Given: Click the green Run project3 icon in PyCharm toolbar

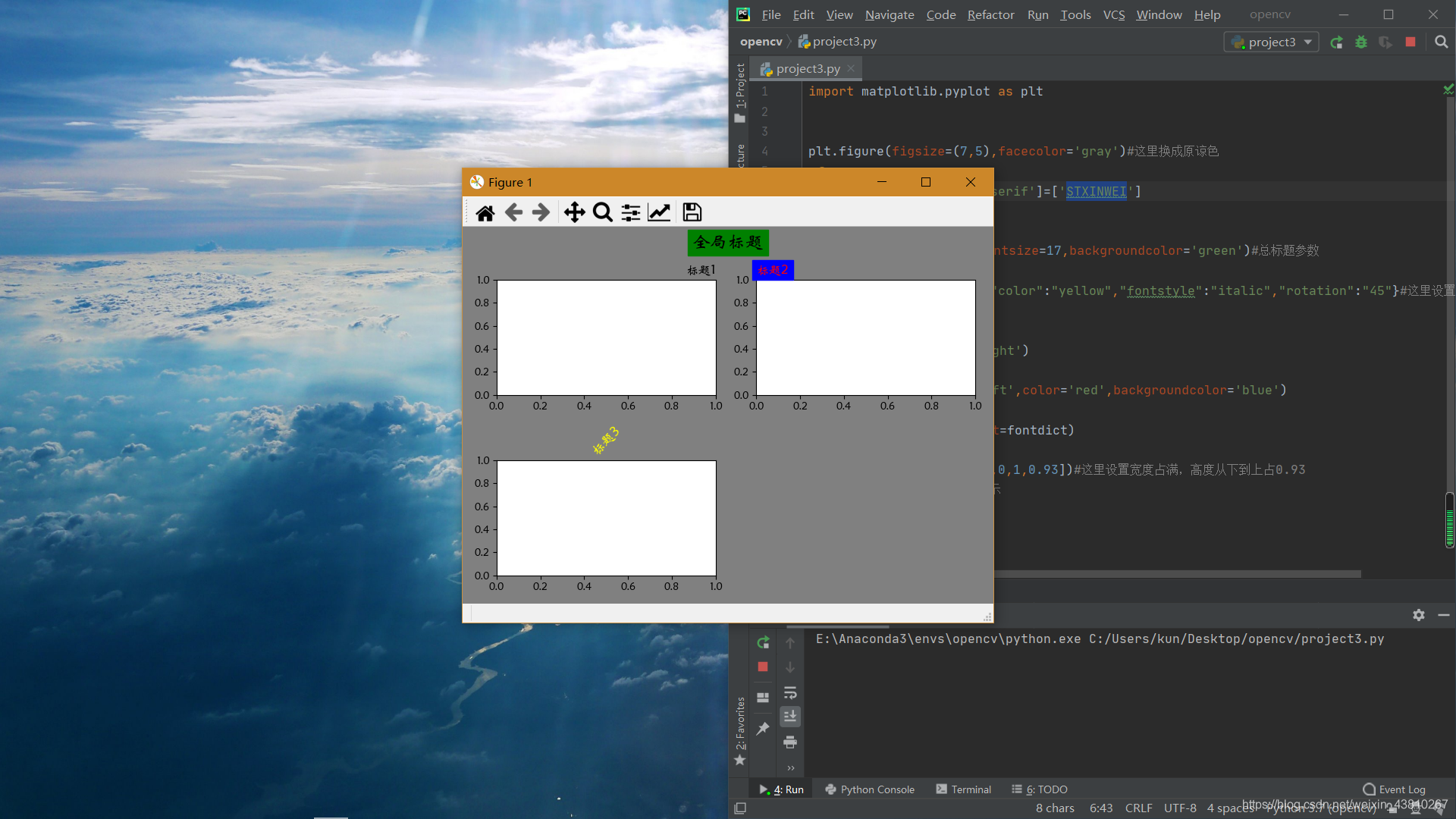Looking at the screenshot, I should click(x=1337, y=42).
